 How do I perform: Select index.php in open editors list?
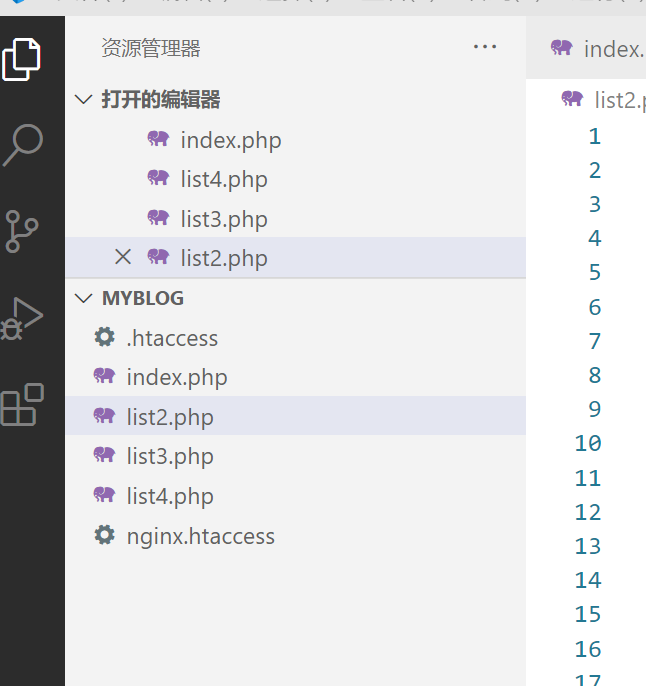[230, 140]
